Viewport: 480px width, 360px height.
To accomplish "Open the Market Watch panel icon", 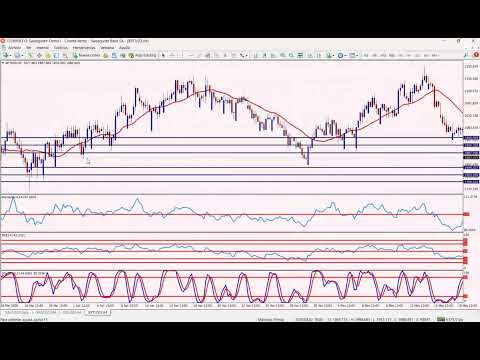I will [x=30, y=55].
